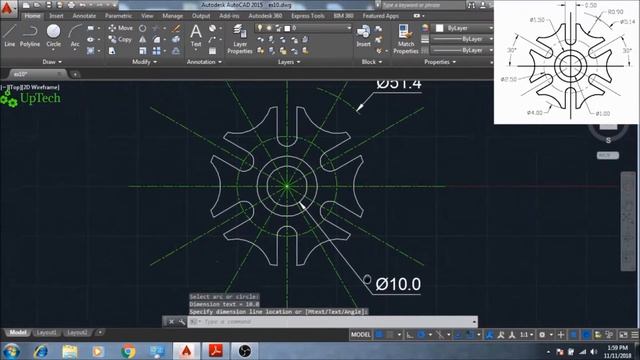The width and height of the screenshot is (640, 360).
Task: Click the Insert block tool
Action: [363, 36]
